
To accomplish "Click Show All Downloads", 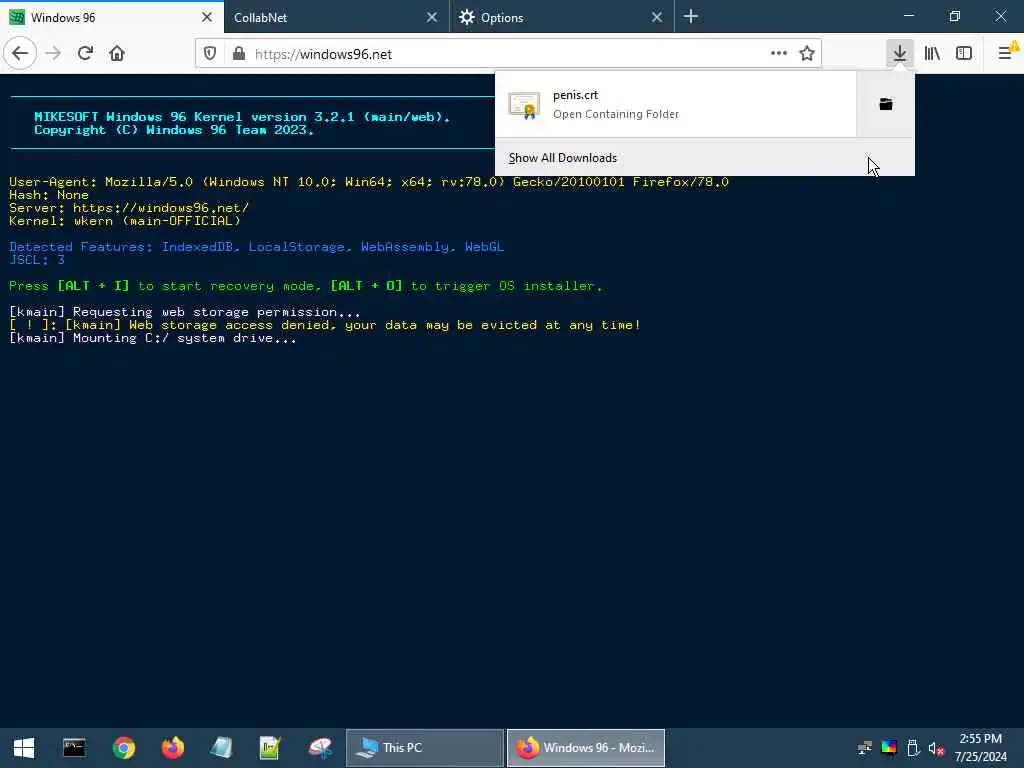I will [x=705, y=158].
